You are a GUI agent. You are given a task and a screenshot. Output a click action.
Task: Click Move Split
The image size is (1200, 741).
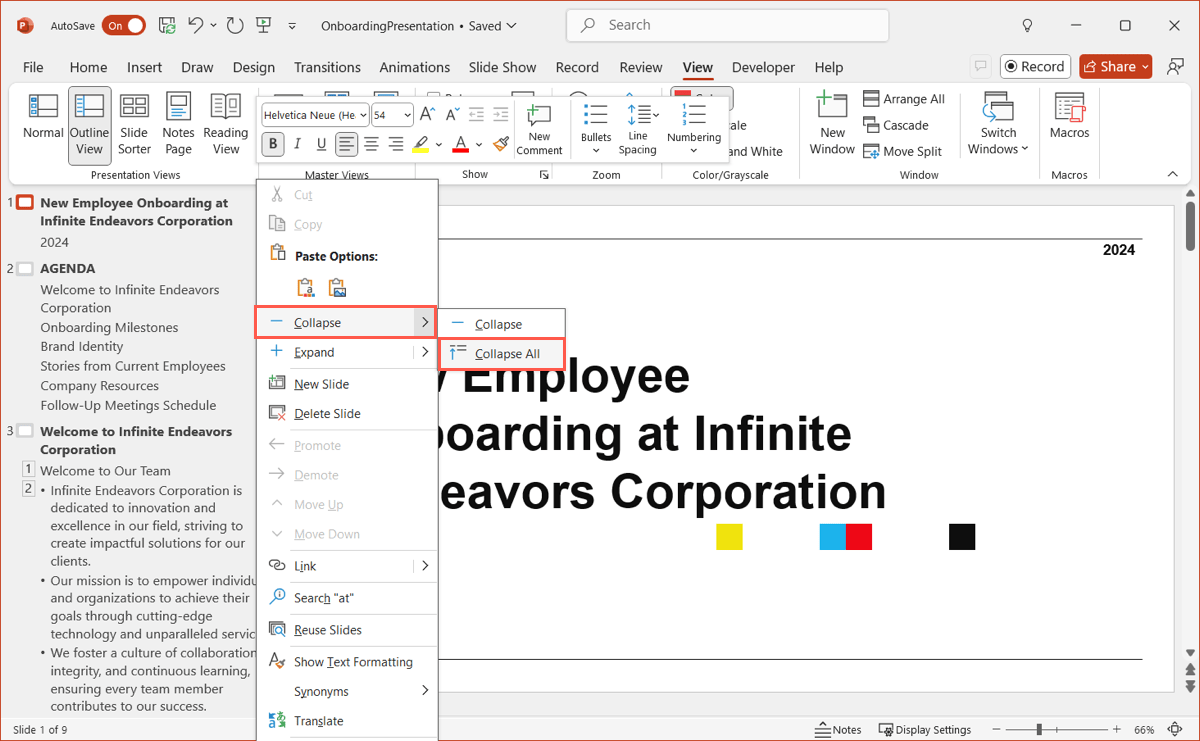(902, 151)
